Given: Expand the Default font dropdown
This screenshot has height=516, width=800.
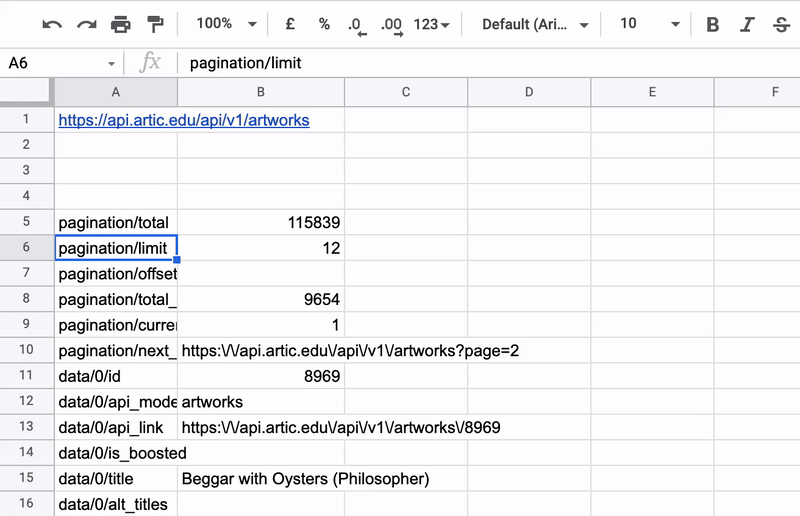Looking at the screenshot, I should pos(534,24).
